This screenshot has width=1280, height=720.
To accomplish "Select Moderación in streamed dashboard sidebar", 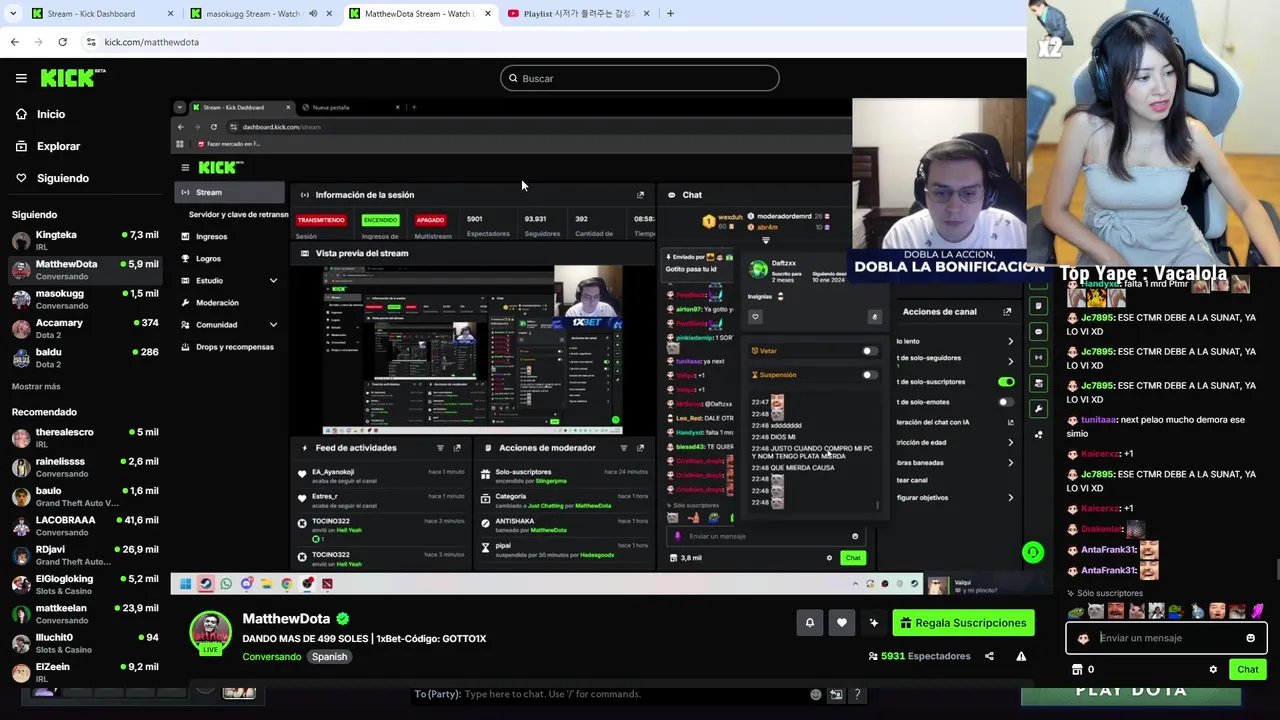I will pyautogui.click(x=217, y=303).
